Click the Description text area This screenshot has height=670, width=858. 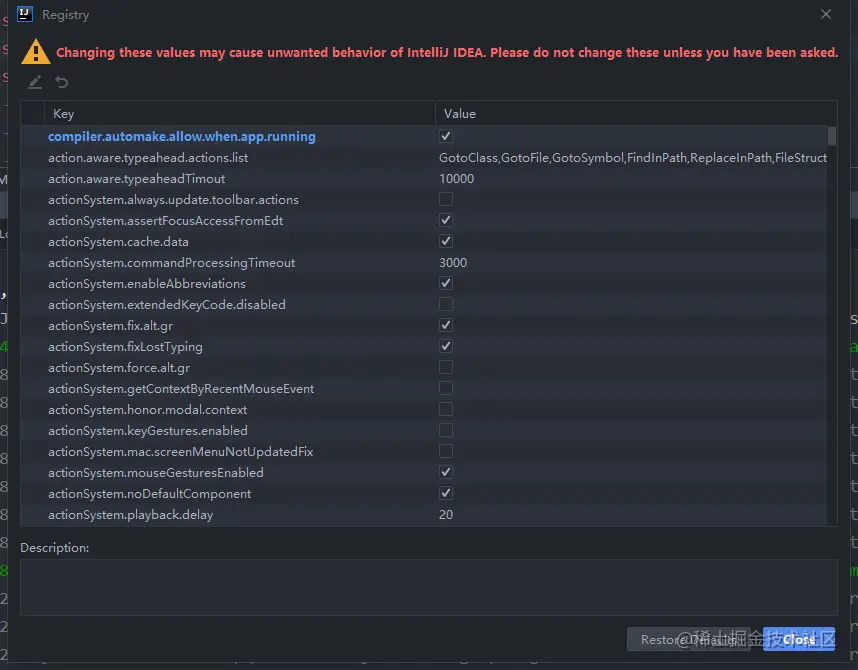pos(429,587)
